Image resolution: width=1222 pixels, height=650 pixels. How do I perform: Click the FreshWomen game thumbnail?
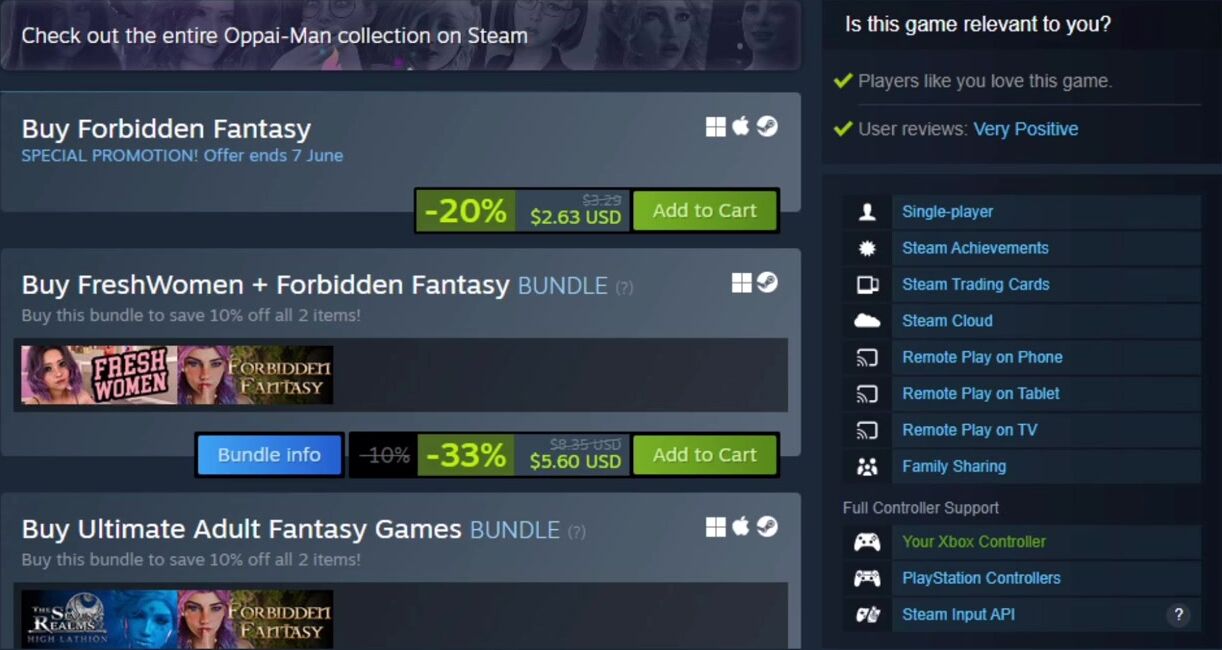point(99,375)
